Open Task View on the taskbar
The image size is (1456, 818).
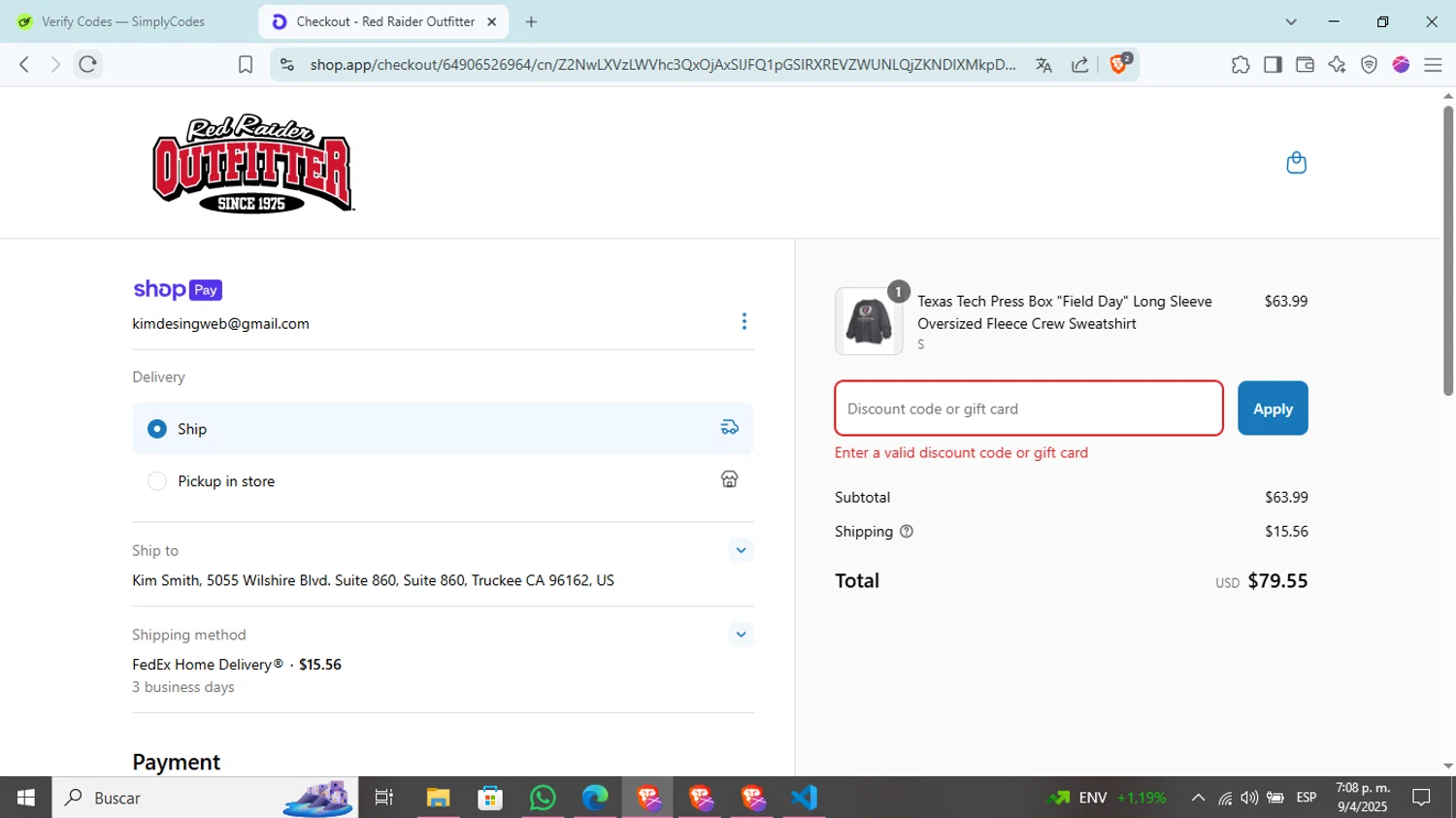coord(384,798)
